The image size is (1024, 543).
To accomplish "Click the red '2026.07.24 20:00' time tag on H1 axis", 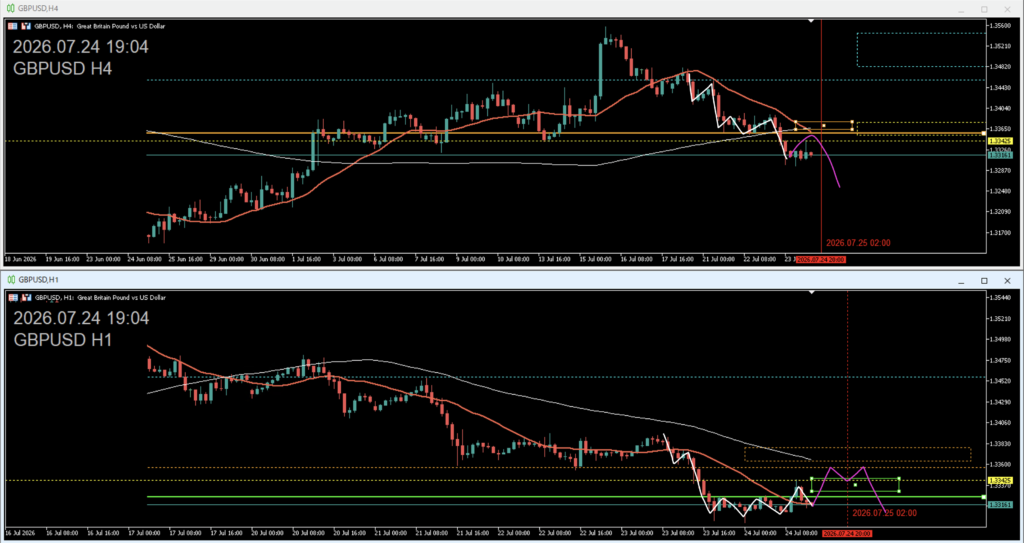I will (x=847, y=534).
